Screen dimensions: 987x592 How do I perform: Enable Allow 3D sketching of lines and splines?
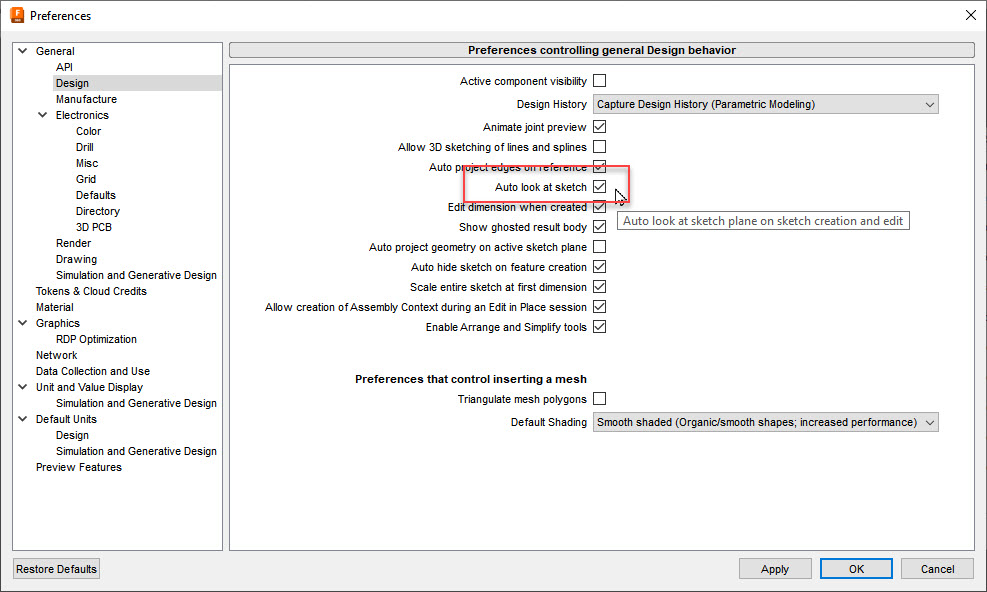click(x=599, y=147)
